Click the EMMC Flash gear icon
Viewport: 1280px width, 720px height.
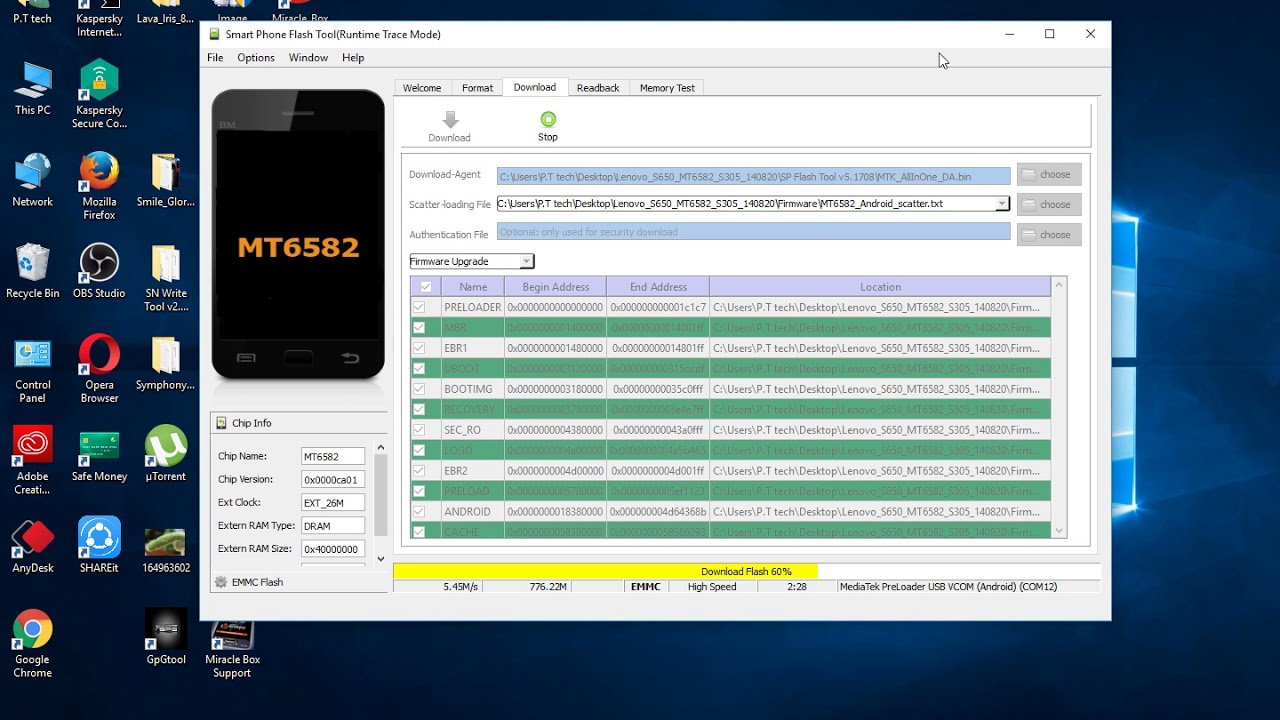[x=221, y=582]
